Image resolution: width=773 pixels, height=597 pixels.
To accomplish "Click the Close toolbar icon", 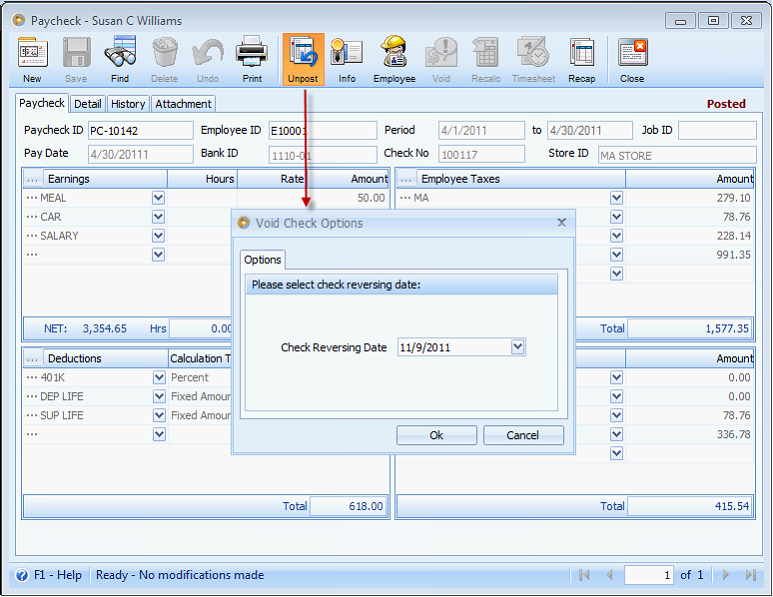I will [632, 60].
